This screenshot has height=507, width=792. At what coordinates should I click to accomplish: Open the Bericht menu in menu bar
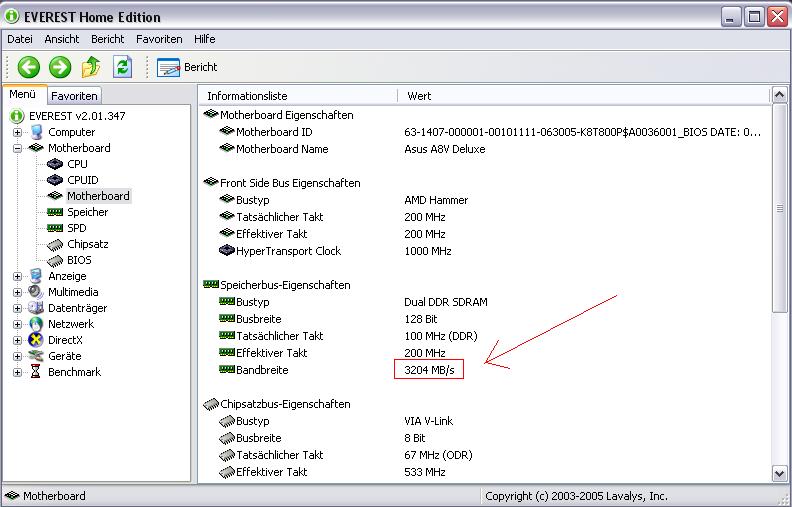click(x=108, y=39)
